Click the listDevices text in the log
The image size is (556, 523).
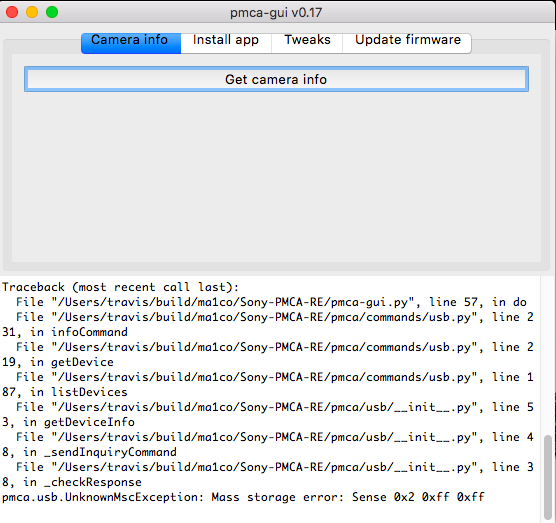(x=89, y=392)
